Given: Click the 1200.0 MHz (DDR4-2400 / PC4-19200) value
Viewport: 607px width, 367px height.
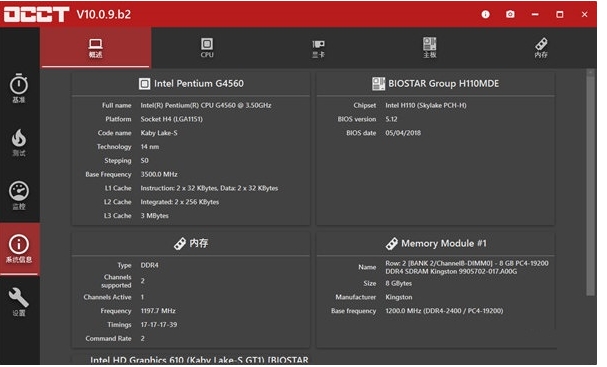Looking at the screenshot, I should [x=444, y=311].
